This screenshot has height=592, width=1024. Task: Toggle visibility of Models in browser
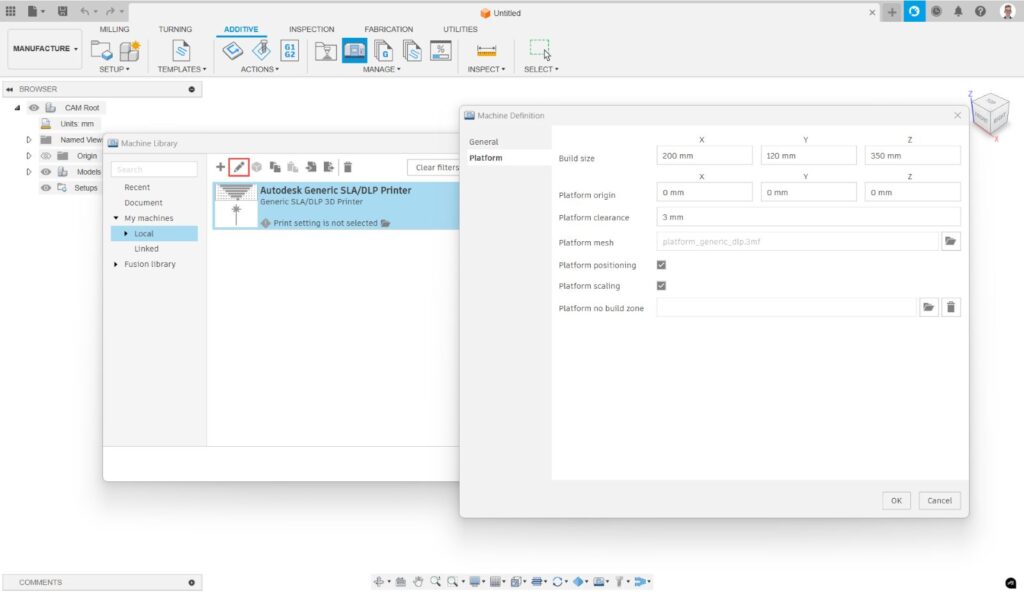pyautogui.click(x=46, y=172)
